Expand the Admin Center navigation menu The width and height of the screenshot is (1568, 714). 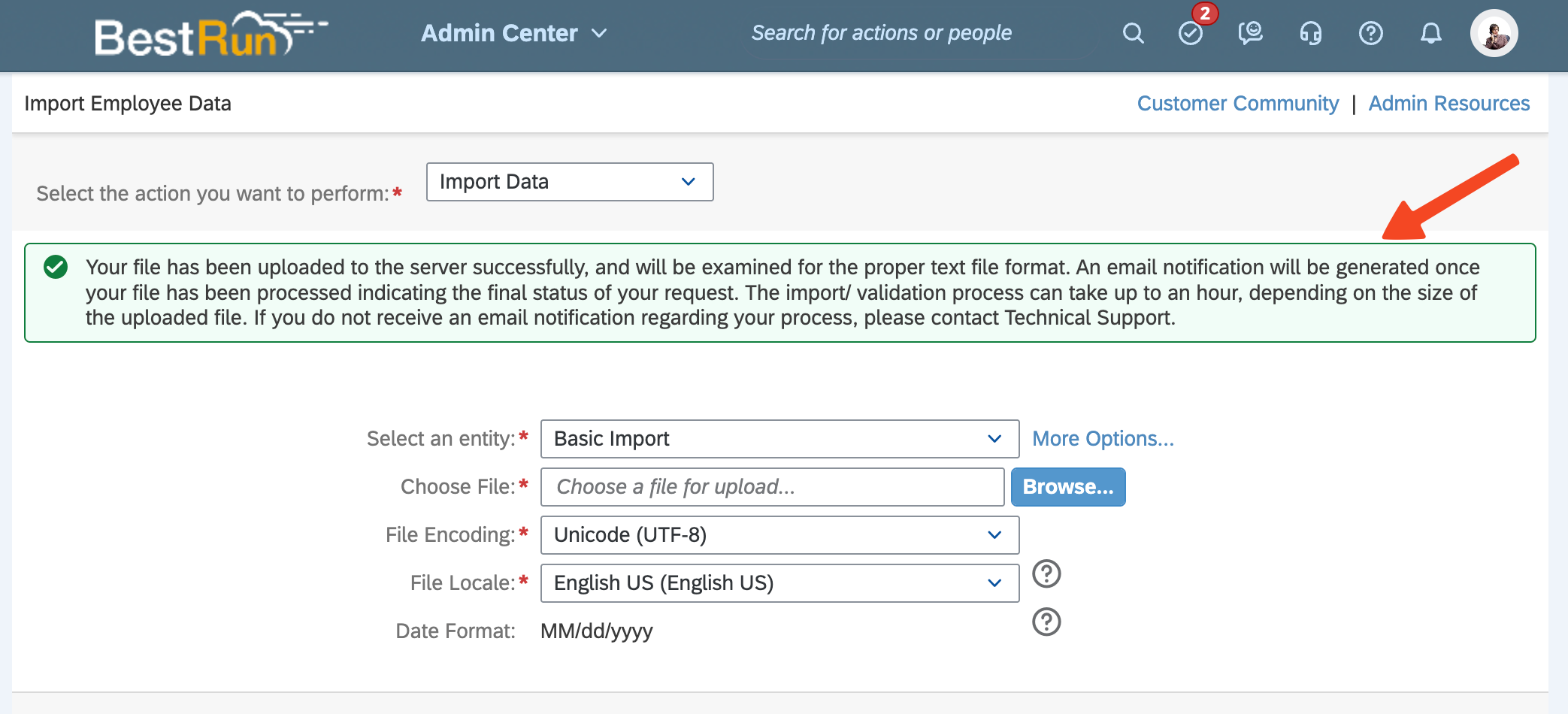tap(514, 33)
